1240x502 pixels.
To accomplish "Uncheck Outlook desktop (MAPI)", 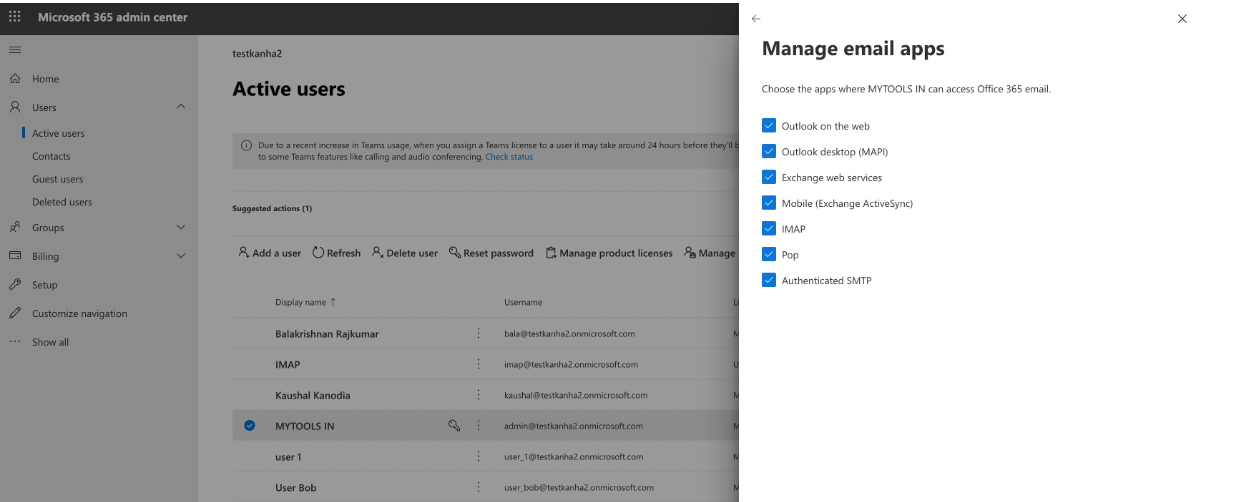I will (x=768, y=152).
